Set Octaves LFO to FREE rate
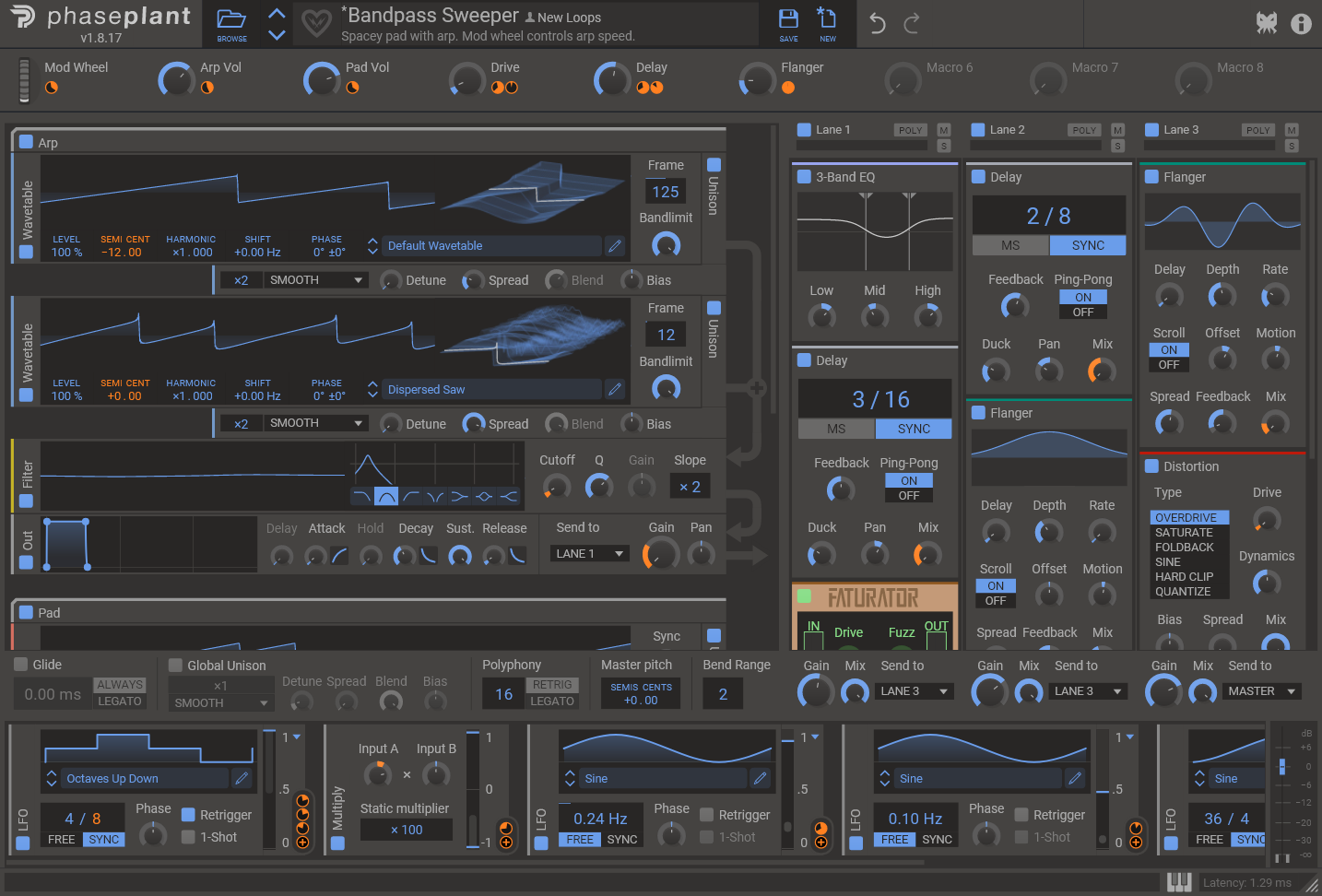Screen dimensions: 1322x896 (x=62, y=840)
